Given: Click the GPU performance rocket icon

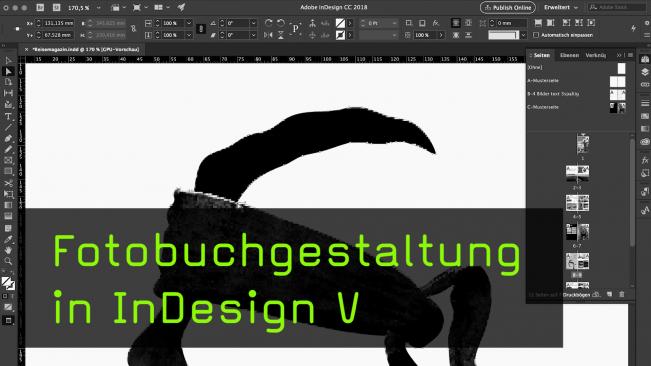Looking at the screenshot, I should (x=181, y=7).
